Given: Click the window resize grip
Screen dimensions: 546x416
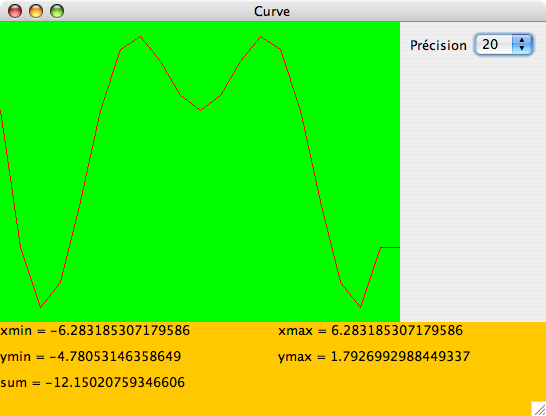Looking at the screenshot, I should click(x=539, y=409).
